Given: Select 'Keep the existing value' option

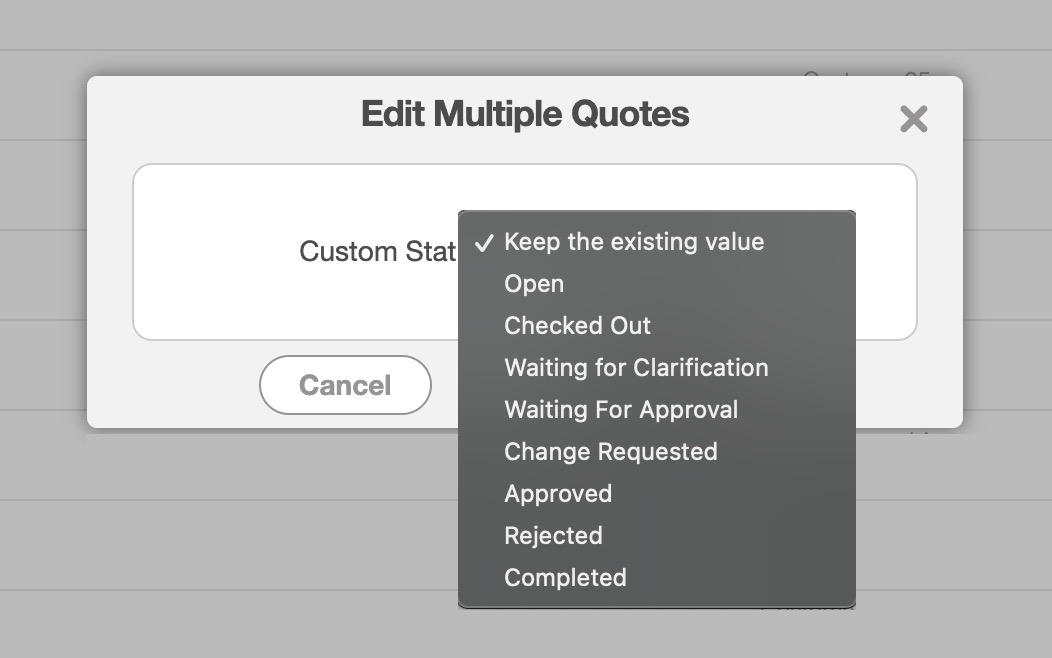Looking at the screenshot, I should click(x=633, y=242).
